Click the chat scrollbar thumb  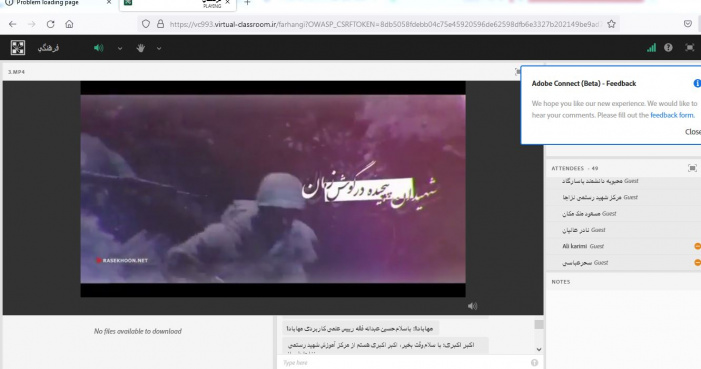[x=539, y=325]
